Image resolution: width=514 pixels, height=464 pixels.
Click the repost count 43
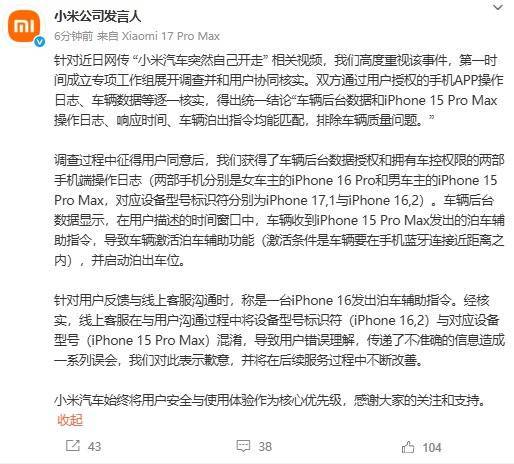tap(94, 447)
